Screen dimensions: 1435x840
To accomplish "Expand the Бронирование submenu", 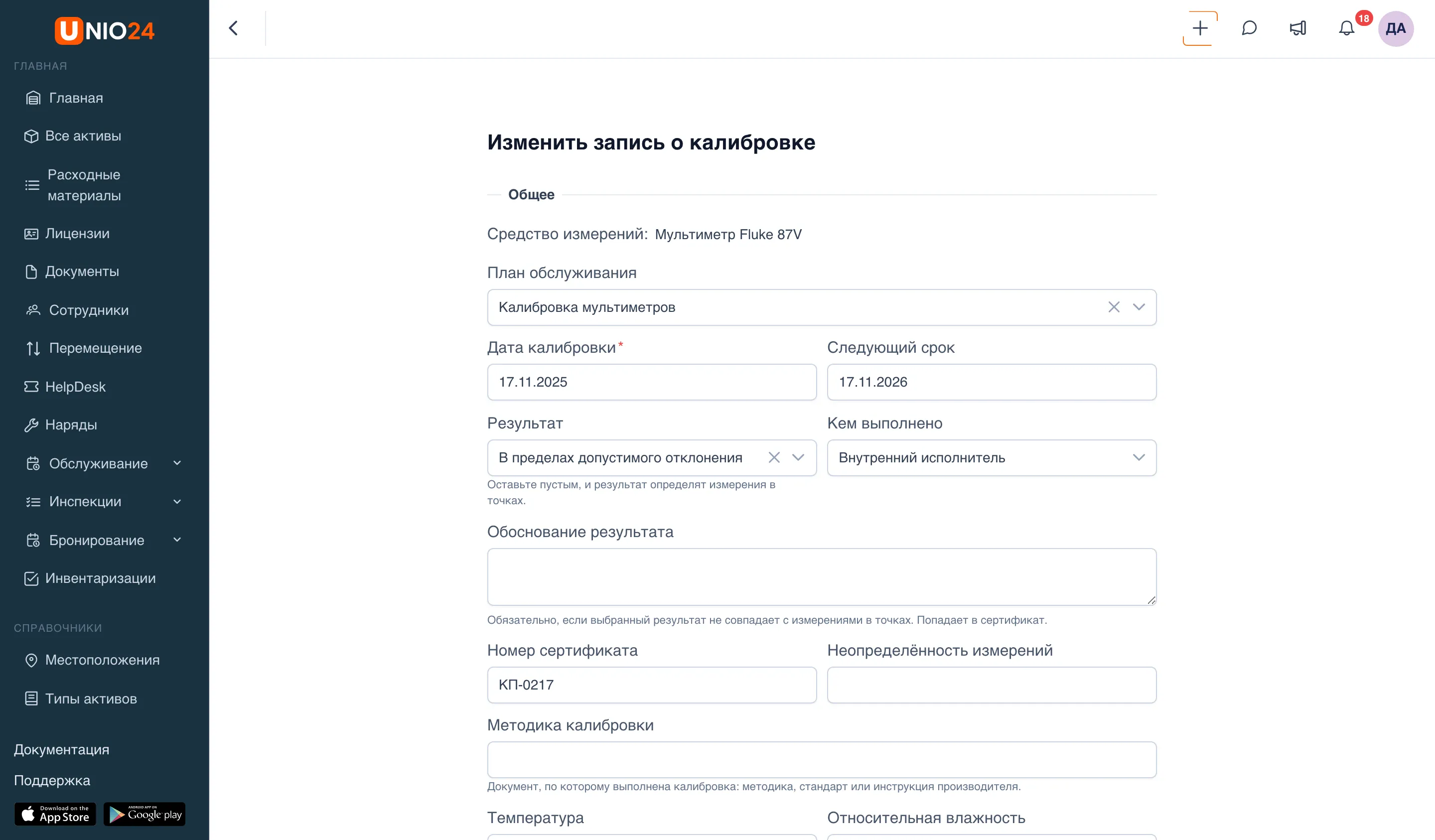I will click(177, 539).
